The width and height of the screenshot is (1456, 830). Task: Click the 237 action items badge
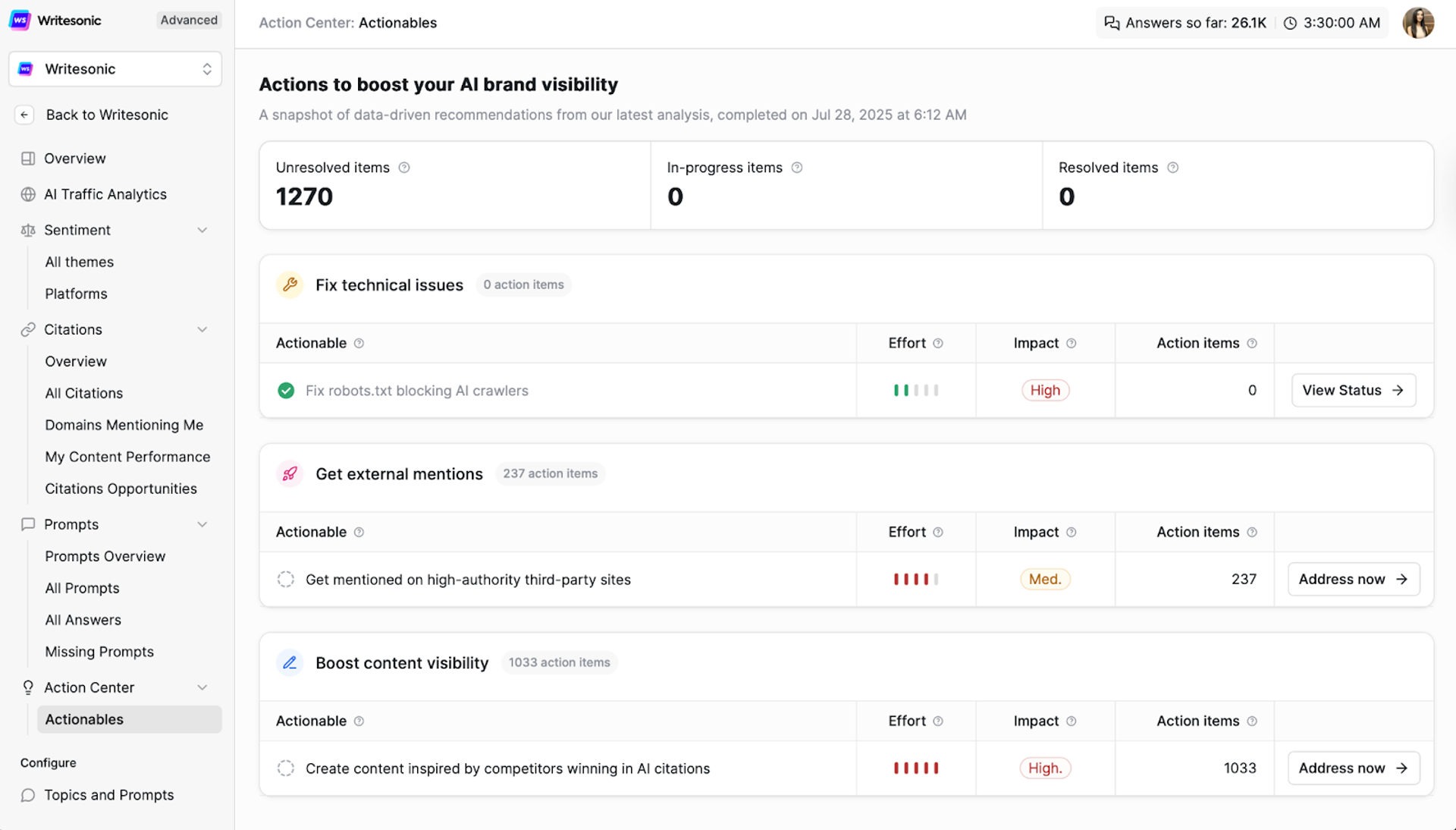coord(550,473)
